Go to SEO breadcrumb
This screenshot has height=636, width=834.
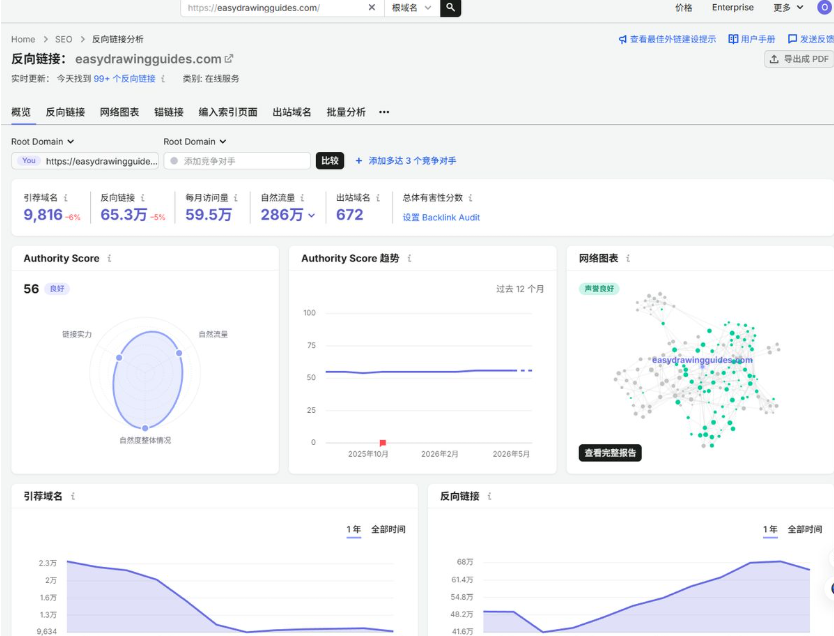(x=63, y=39)
